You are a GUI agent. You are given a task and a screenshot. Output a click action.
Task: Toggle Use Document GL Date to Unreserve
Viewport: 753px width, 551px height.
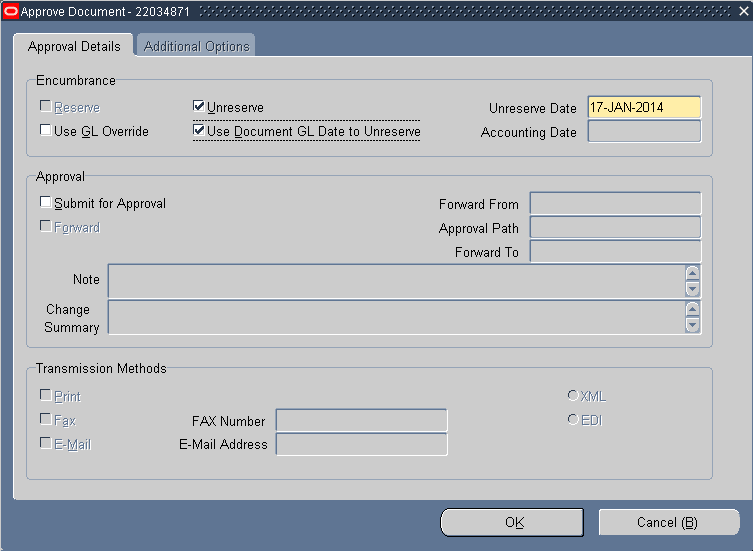click(x=198, y=130)
